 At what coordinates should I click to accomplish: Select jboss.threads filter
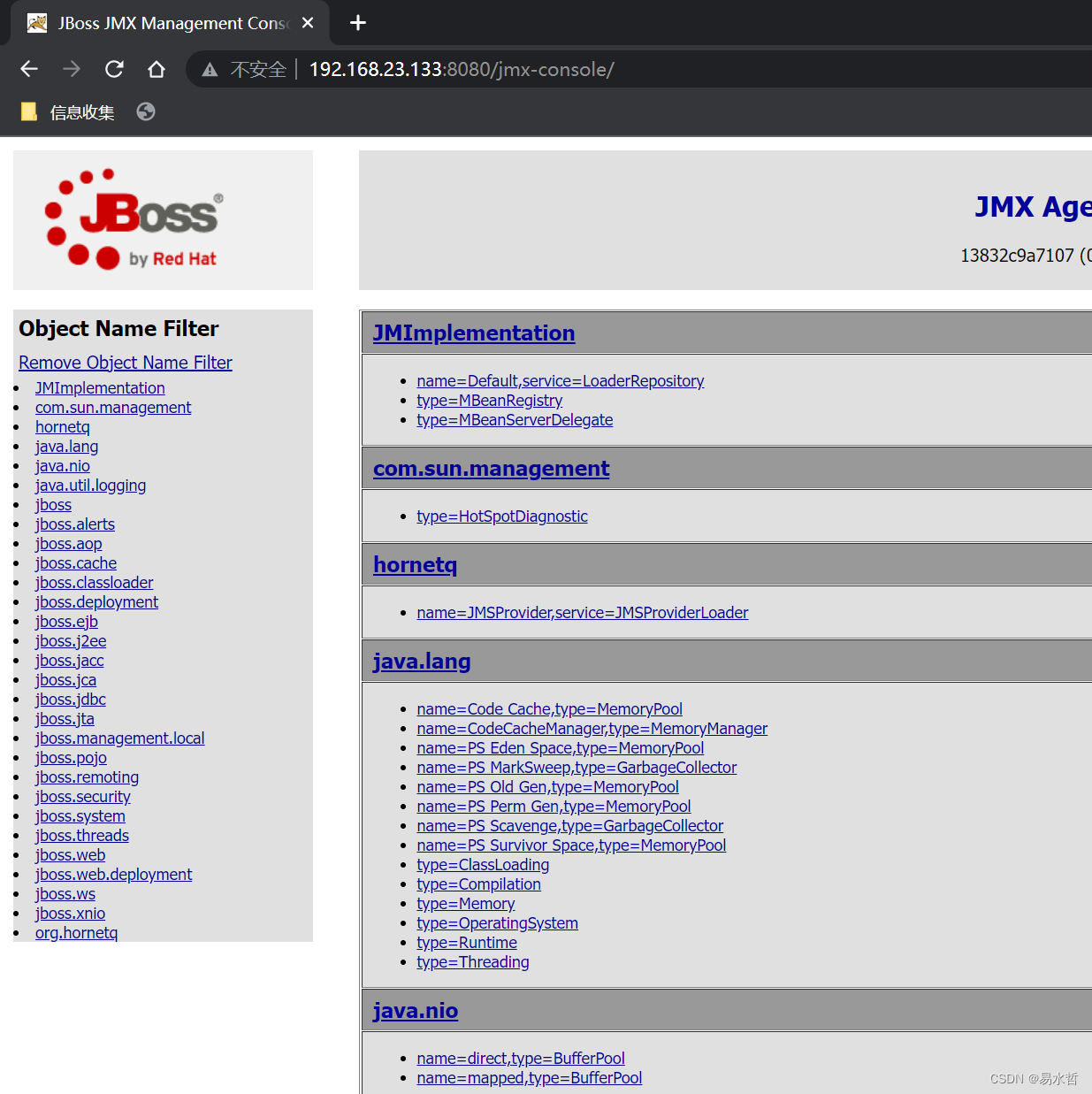coord(82,836)
